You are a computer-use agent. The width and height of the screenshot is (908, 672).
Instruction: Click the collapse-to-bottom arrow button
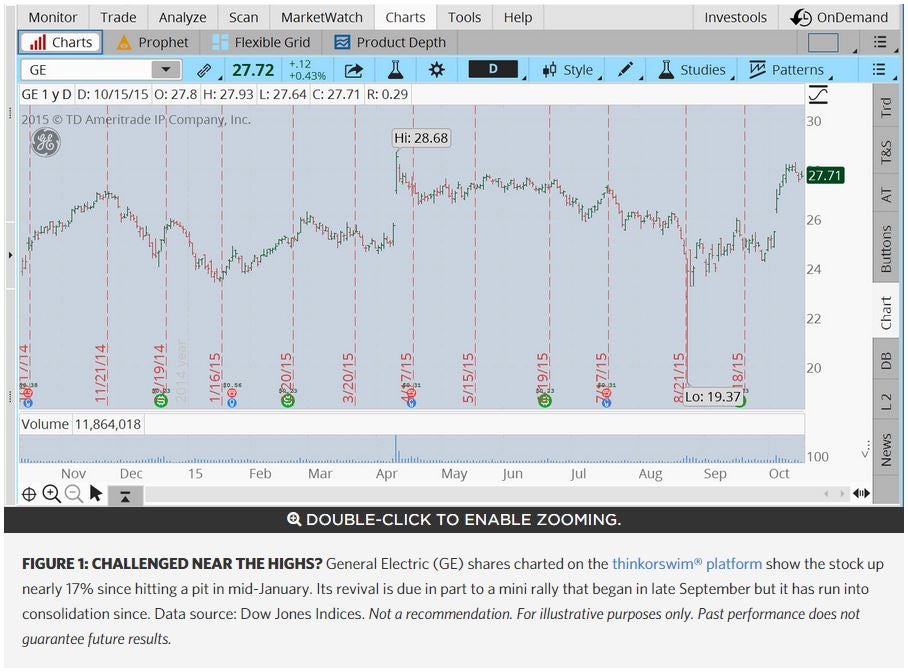pos(125,495)
